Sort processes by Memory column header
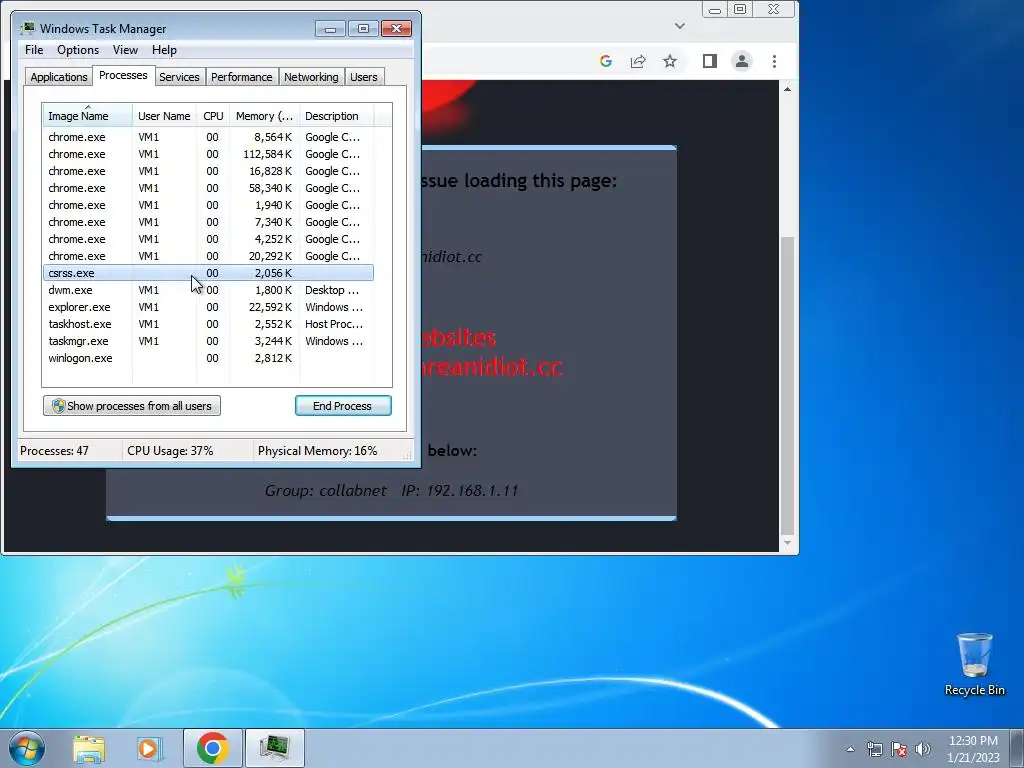This screenshot has width=1024, height=768. pyautogui.click(x=264, y=116)
